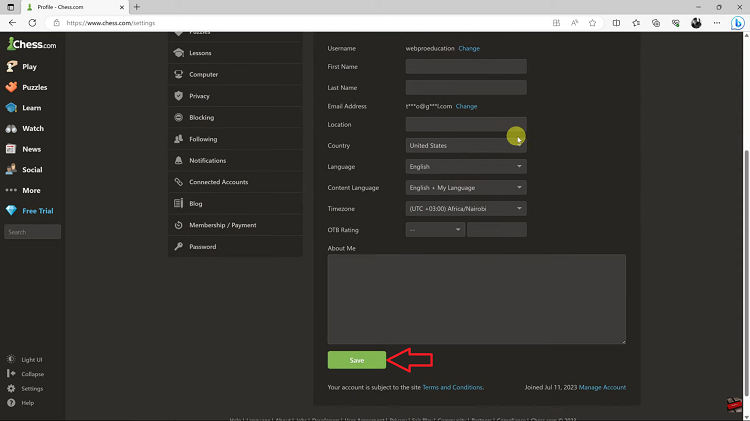This screenshot has height=421, width=750.
Task: Open the Read aloud icon in the address bar
Action: pos(574,23)
